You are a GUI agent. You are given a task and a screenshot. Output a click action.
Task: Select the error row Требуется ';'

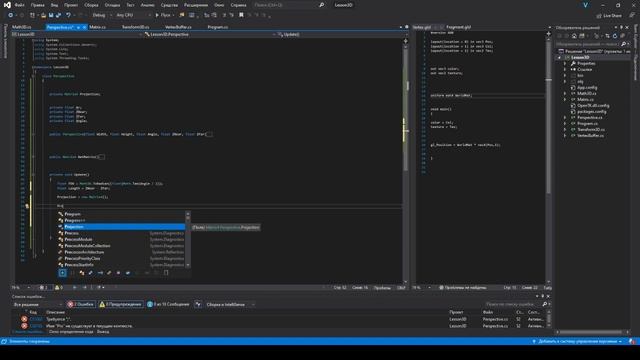(x=282, y=319)
